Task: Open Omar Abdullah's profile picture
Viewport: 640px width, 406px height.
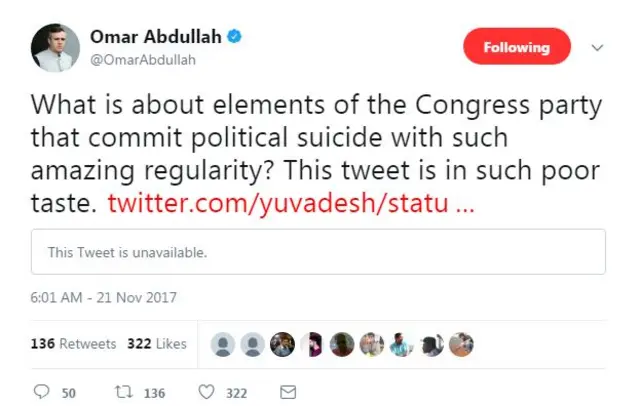Action: pos(55,47)
